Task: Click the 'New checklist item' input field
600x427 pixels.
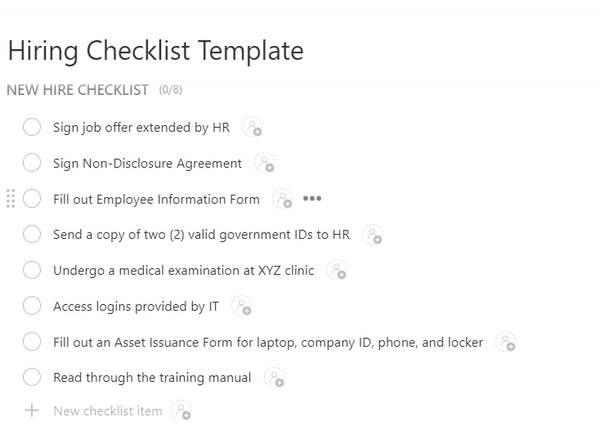Action: (107, 411)
